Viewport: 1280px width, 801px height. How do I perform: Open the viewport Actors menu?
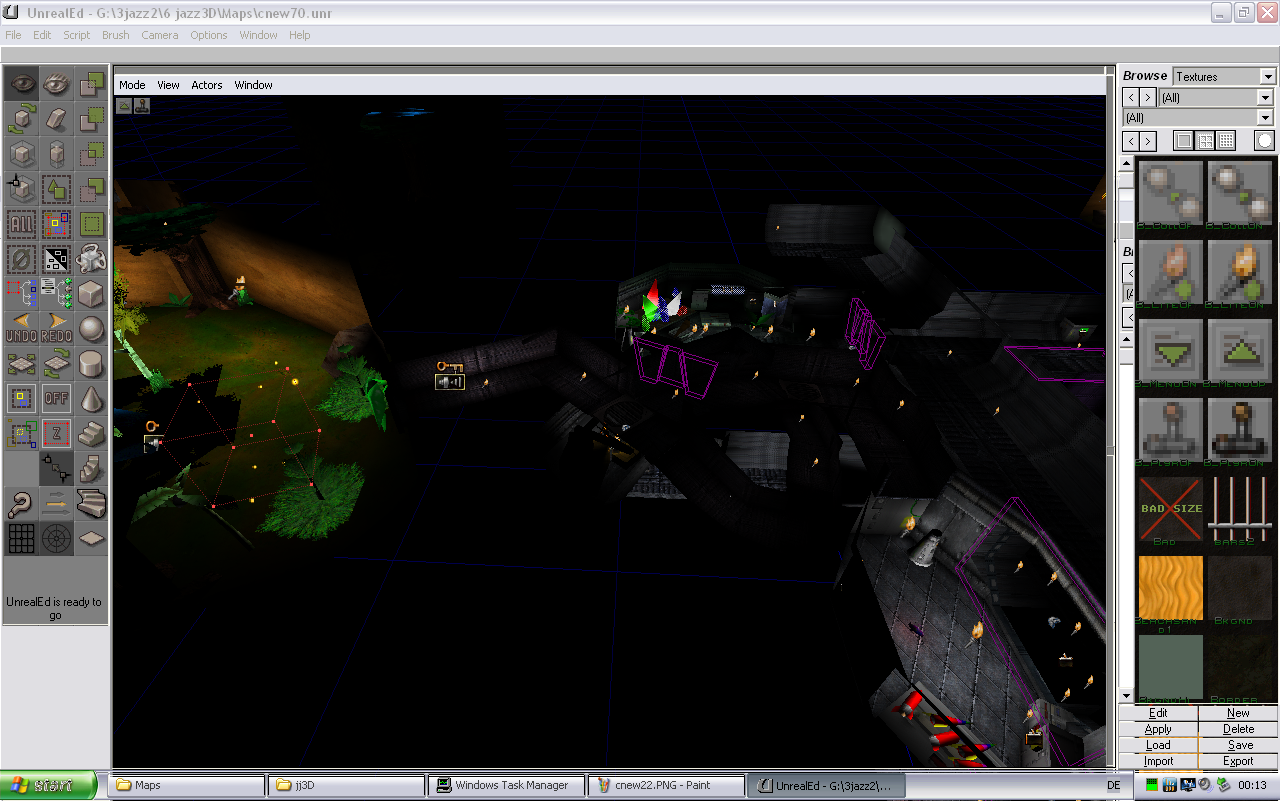[x=207, y=85]
